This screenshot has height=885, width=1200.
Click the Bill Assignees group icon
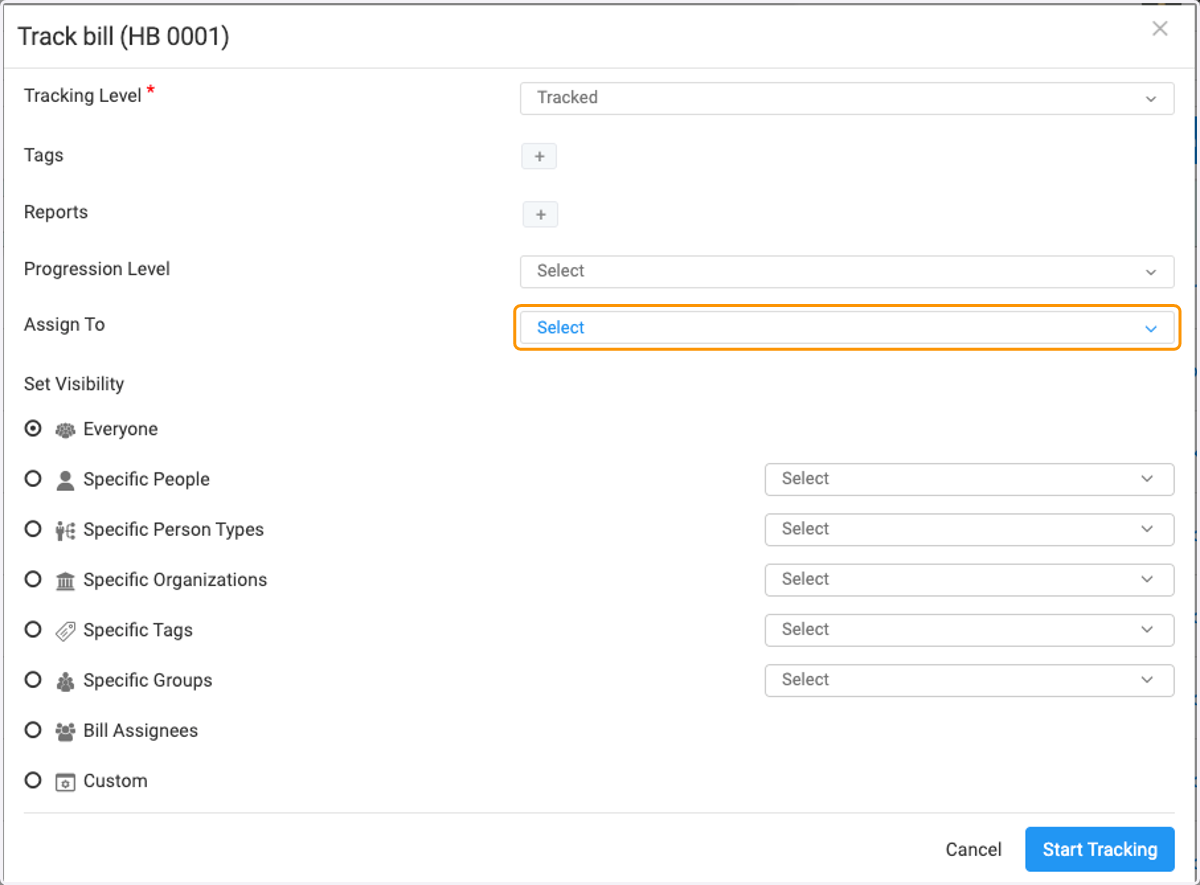pyautogui.click(x=65, y=731)
